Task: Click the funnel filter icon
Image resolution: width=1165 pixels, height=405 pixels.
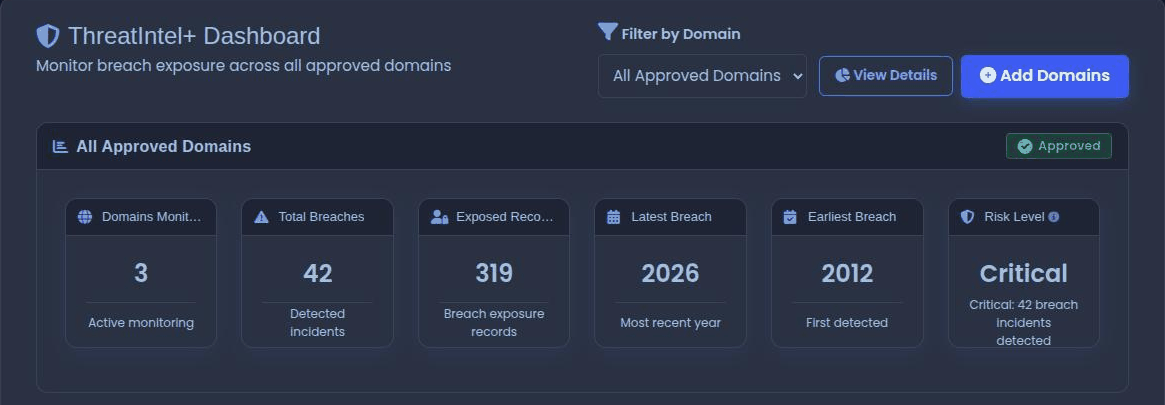Action: (608, 31)
